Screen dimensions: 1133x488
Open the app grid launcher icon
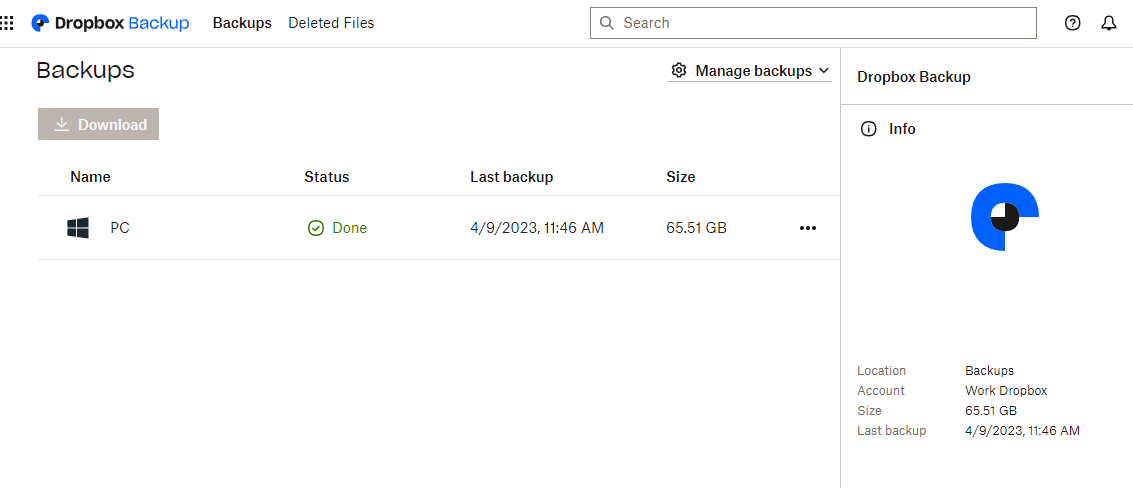[x=7, y=23]
